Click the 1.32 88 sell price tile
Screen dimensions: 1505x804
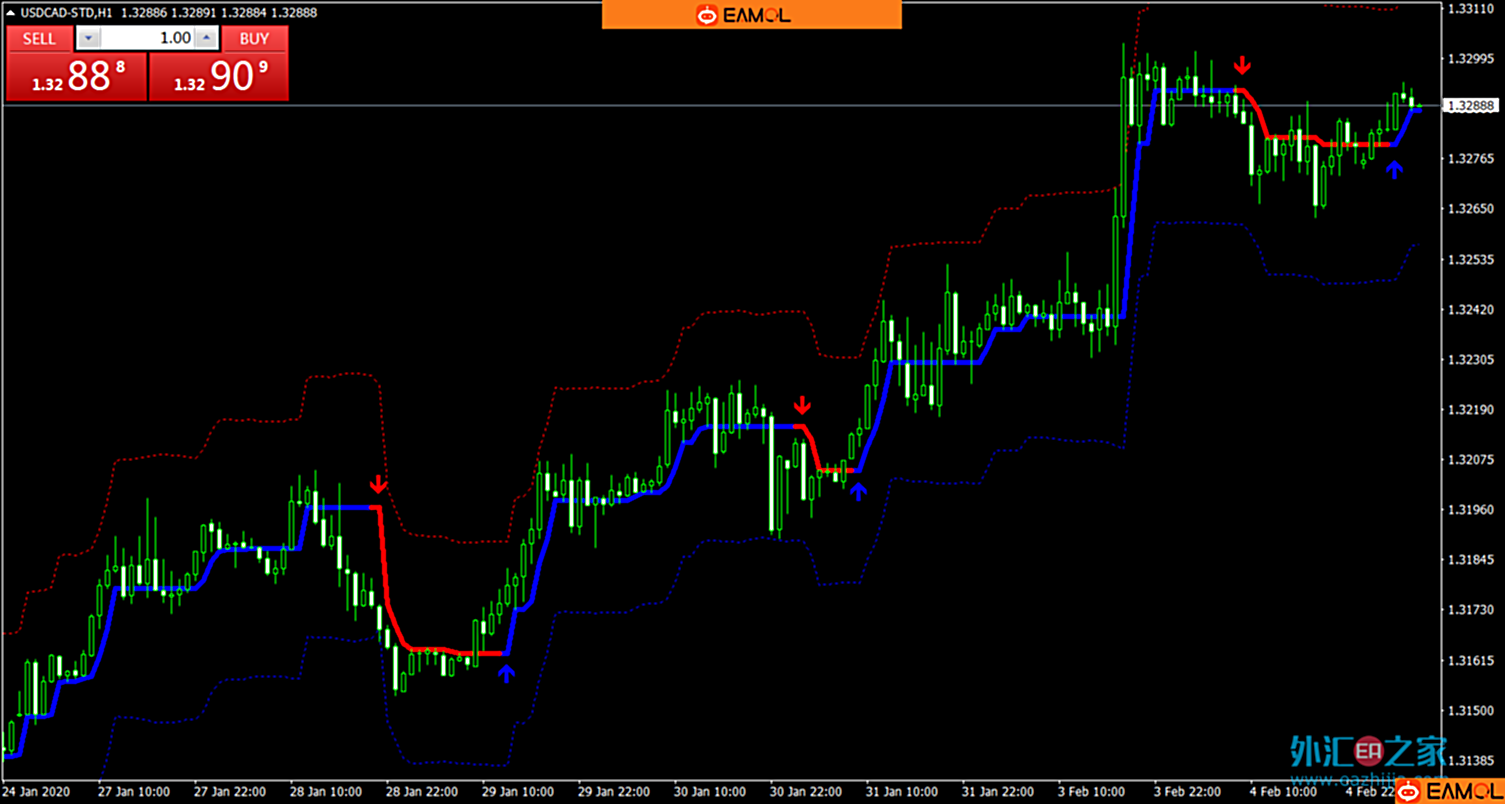point(77,77)
